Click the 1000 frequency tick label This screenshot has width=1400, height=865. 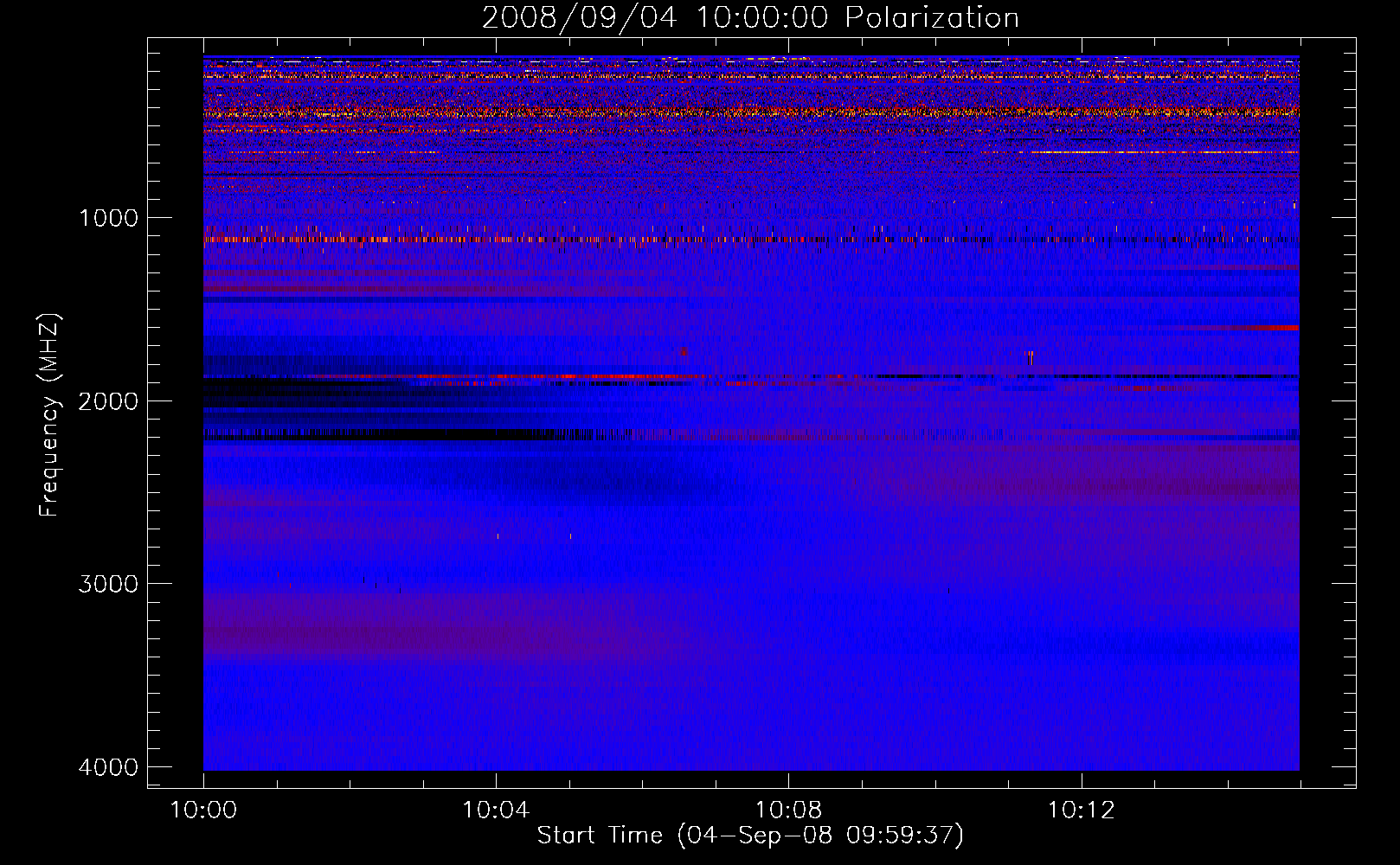pos(109,218)
